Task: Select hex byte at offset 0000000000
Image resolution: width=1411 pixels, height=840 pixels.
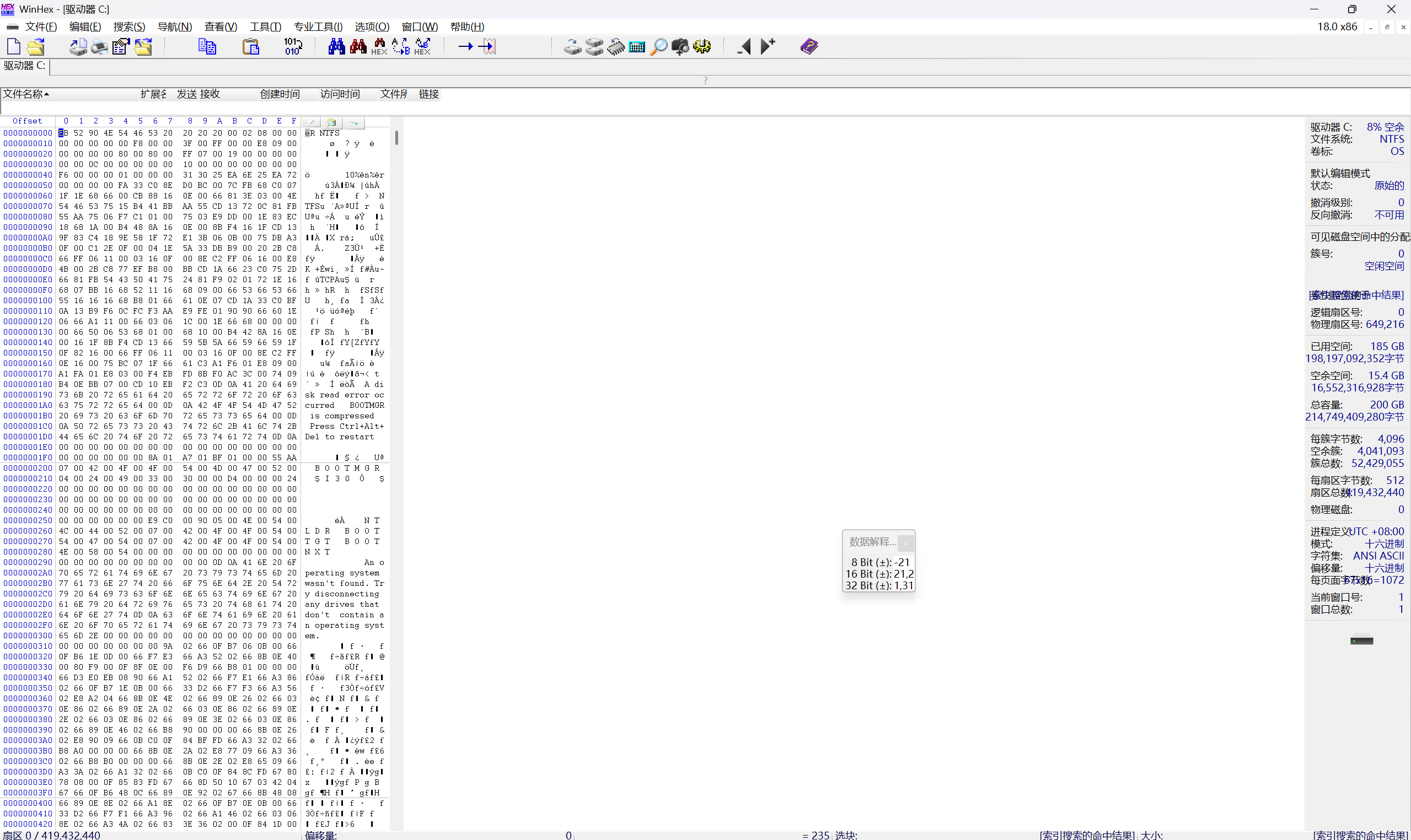Action: point(63,133)
